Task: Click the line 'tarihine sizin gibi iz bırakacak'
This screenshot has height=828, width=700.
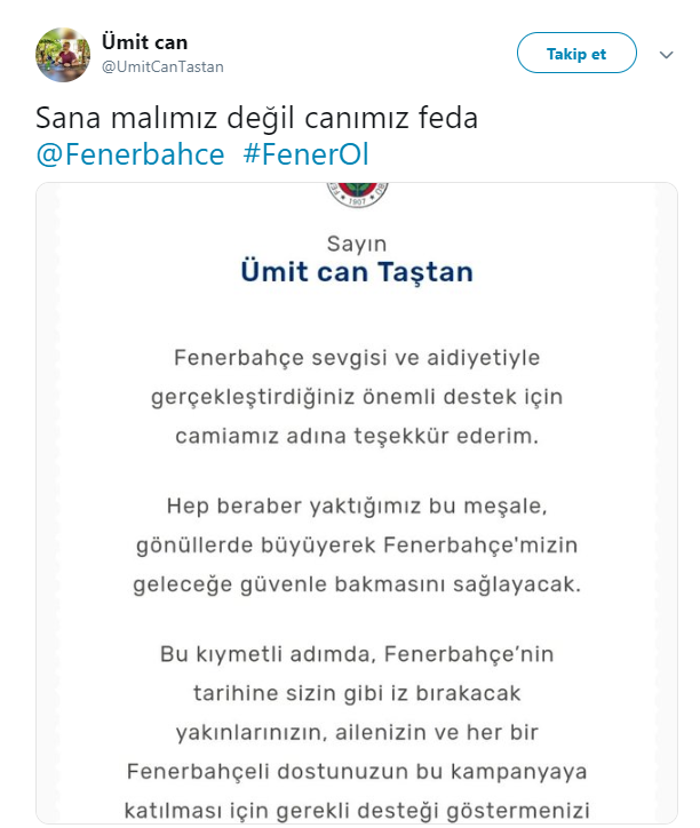Action: (x=356, y=692)
